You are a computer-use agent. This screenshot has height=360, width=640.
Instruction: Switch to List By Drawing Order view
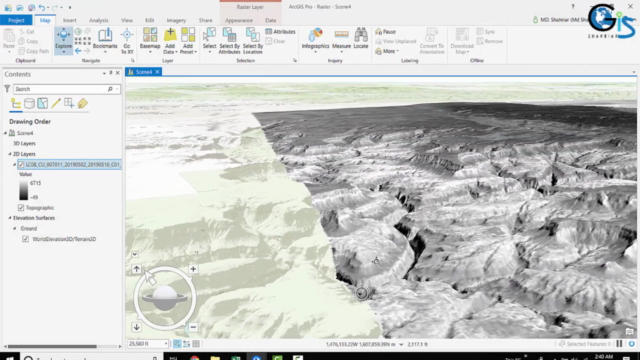click(x=16, y=104)
